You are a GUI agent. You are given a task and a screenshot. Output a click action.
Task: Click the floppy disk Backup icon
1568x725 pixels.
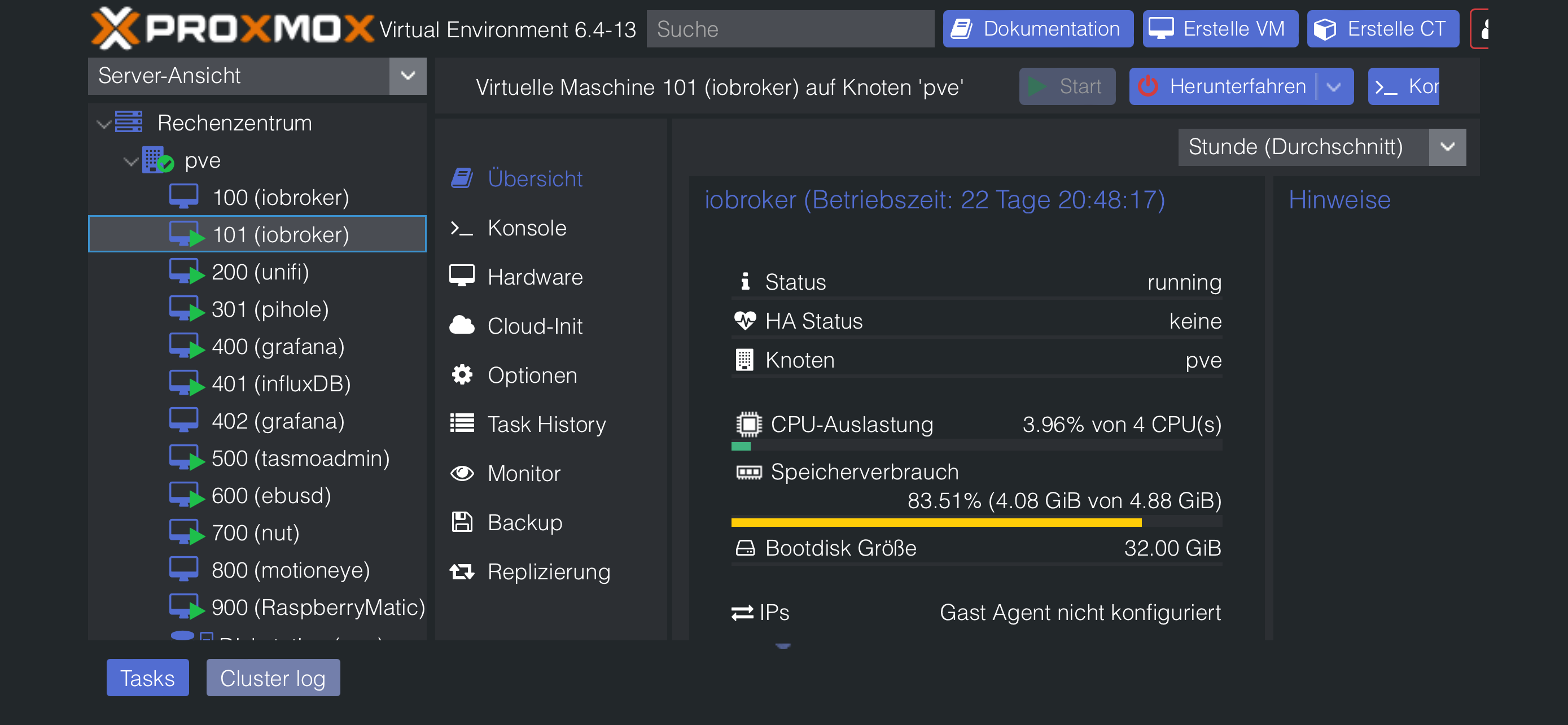point(462,522)
